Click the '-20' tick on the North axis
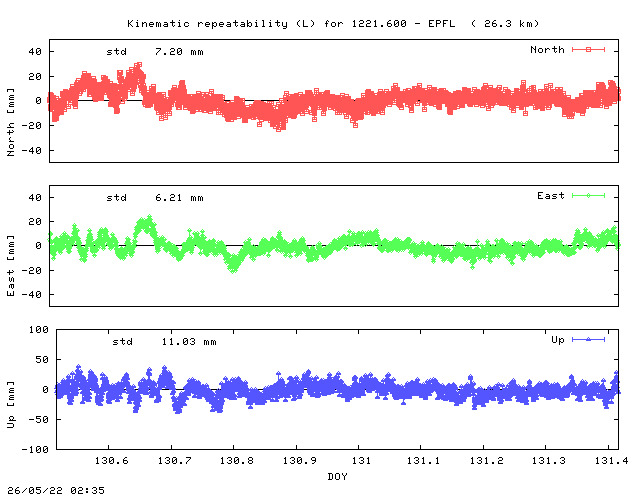 point(31,126)
